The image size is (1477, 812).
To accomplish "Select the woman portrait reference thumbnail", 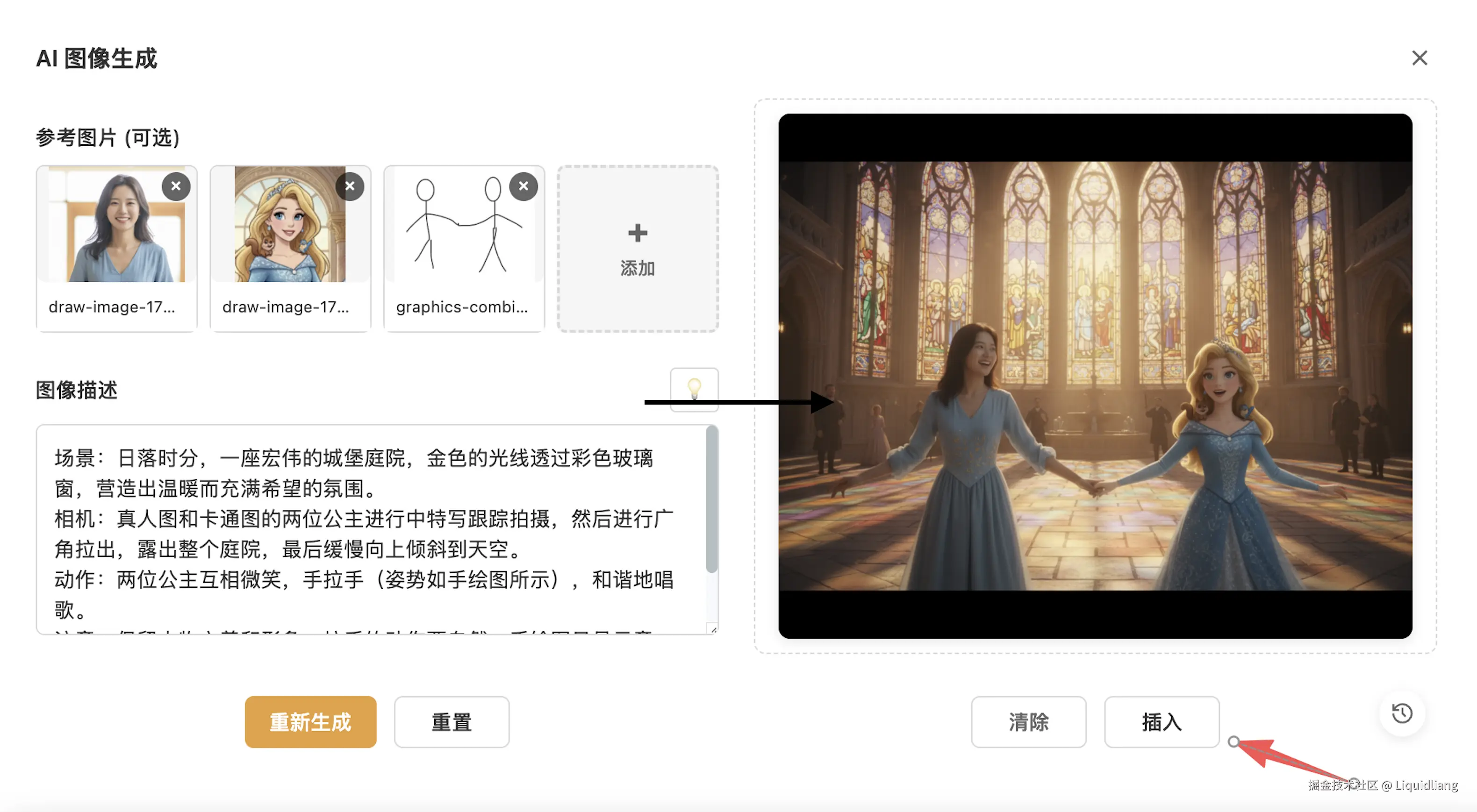I will tap(117, 235).
